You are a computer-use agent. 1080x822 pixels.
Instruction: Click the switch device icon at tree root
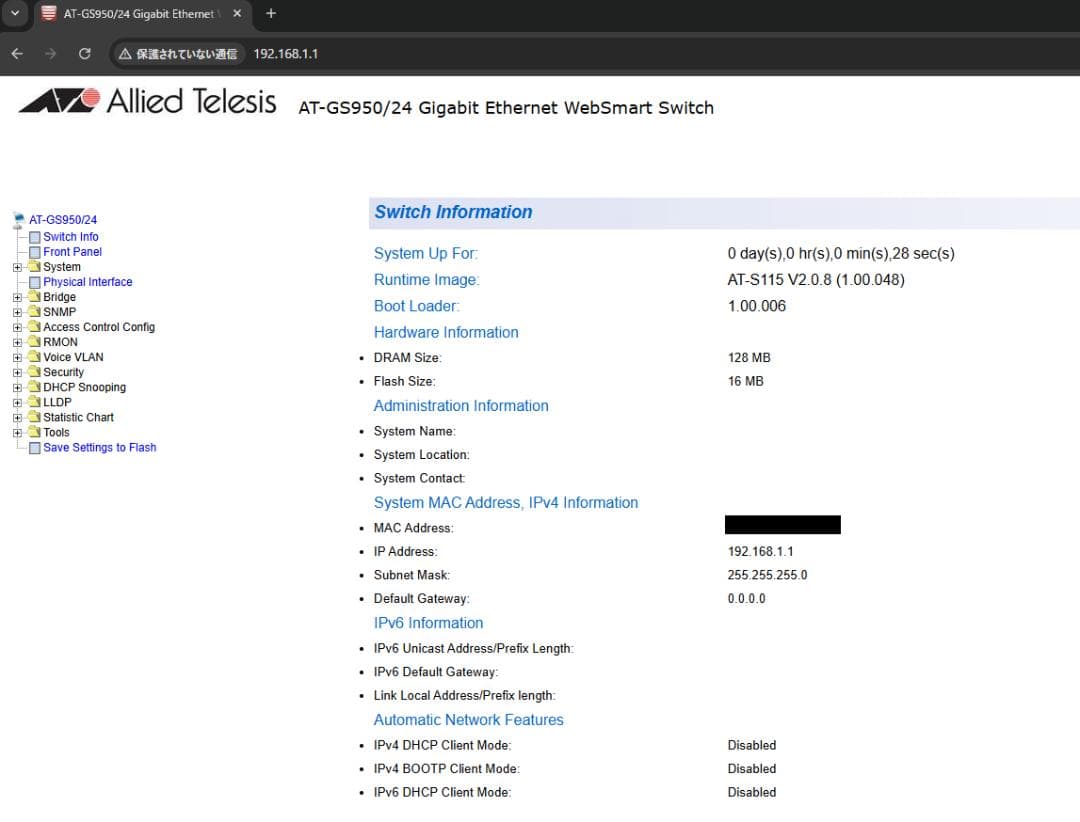point(19,220)
